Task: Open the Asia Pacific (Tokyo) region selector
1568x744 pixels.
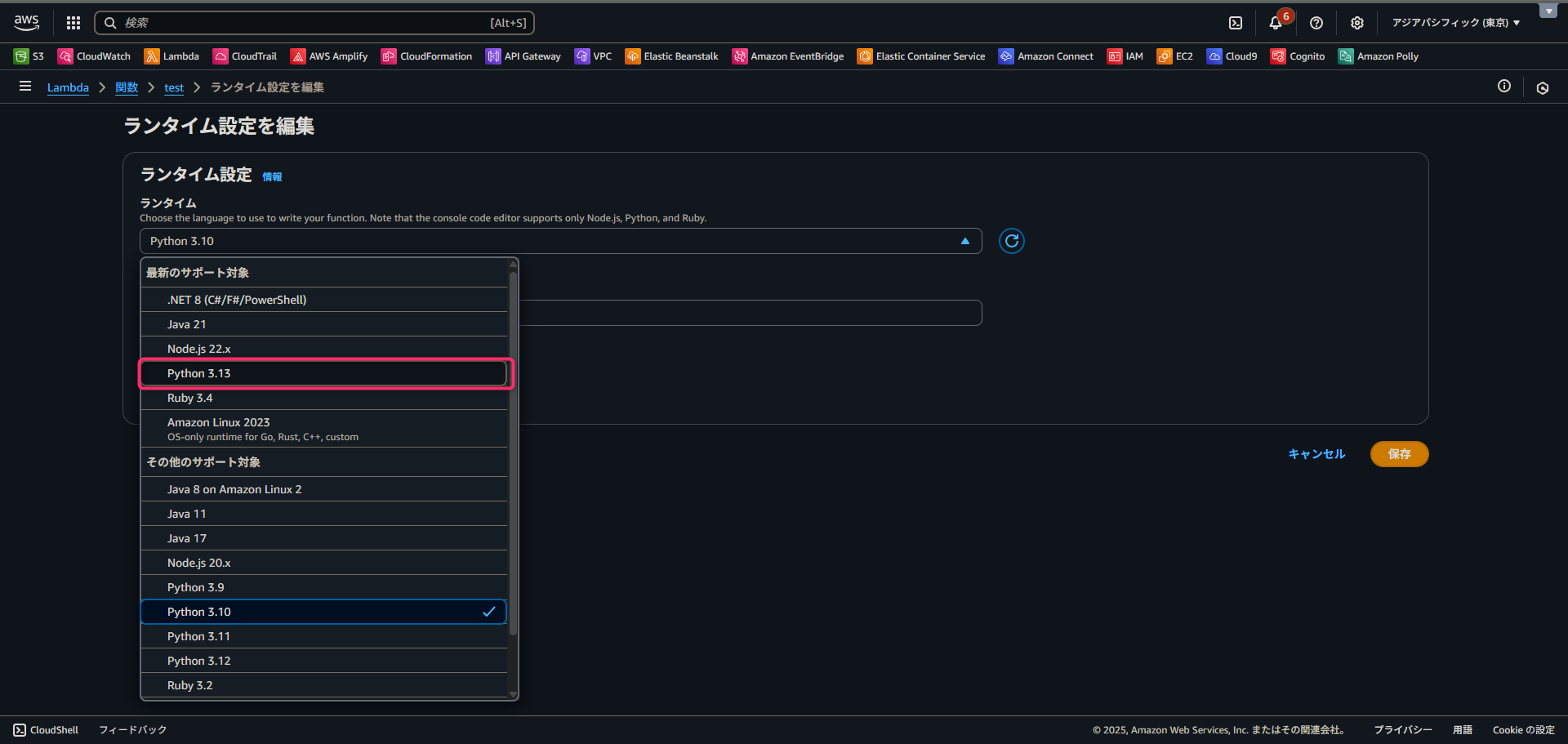Action: coord(1455,23)
